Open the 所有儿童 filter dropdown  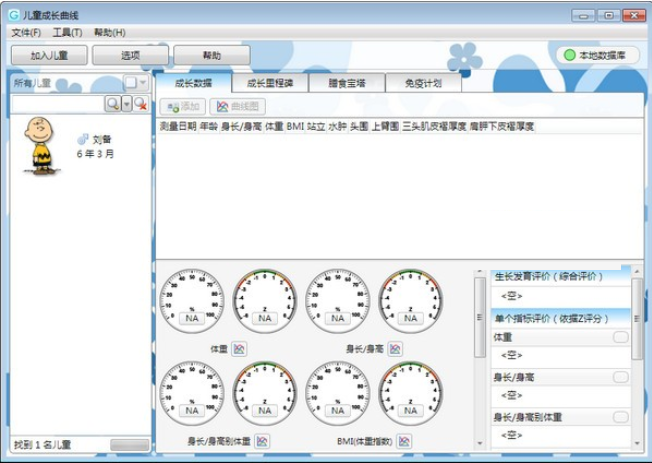pos(136,83)
